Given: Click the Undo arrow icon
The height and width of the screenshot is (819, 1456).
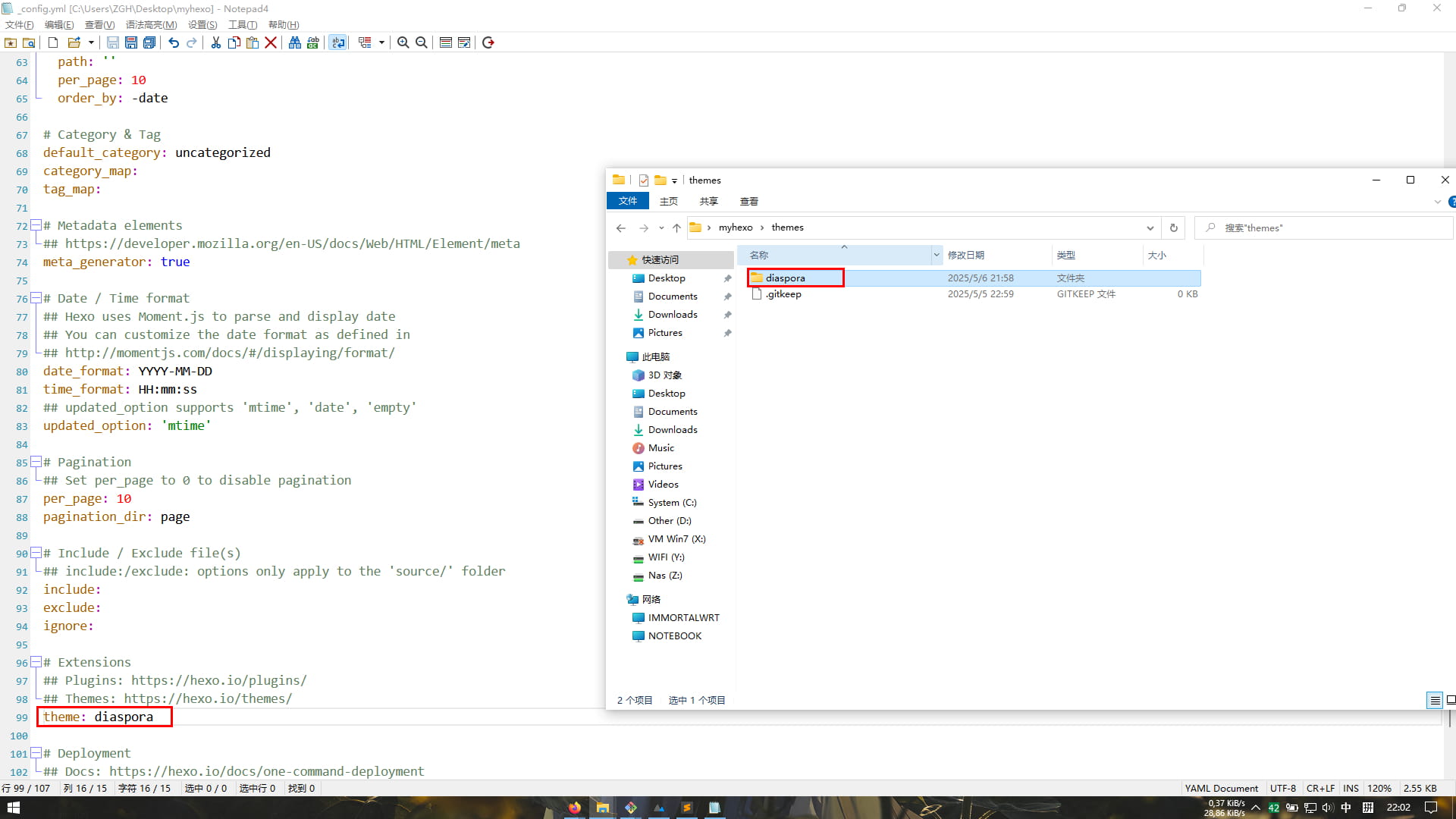Looking at the screenshot, I should tap(174, 42).
